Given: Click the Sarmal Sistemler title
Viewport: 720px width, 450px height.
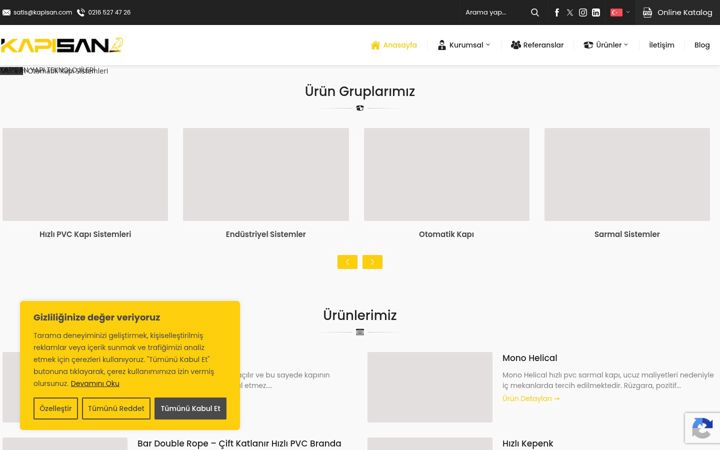Looking at the screenshot, I should [627, 234].
